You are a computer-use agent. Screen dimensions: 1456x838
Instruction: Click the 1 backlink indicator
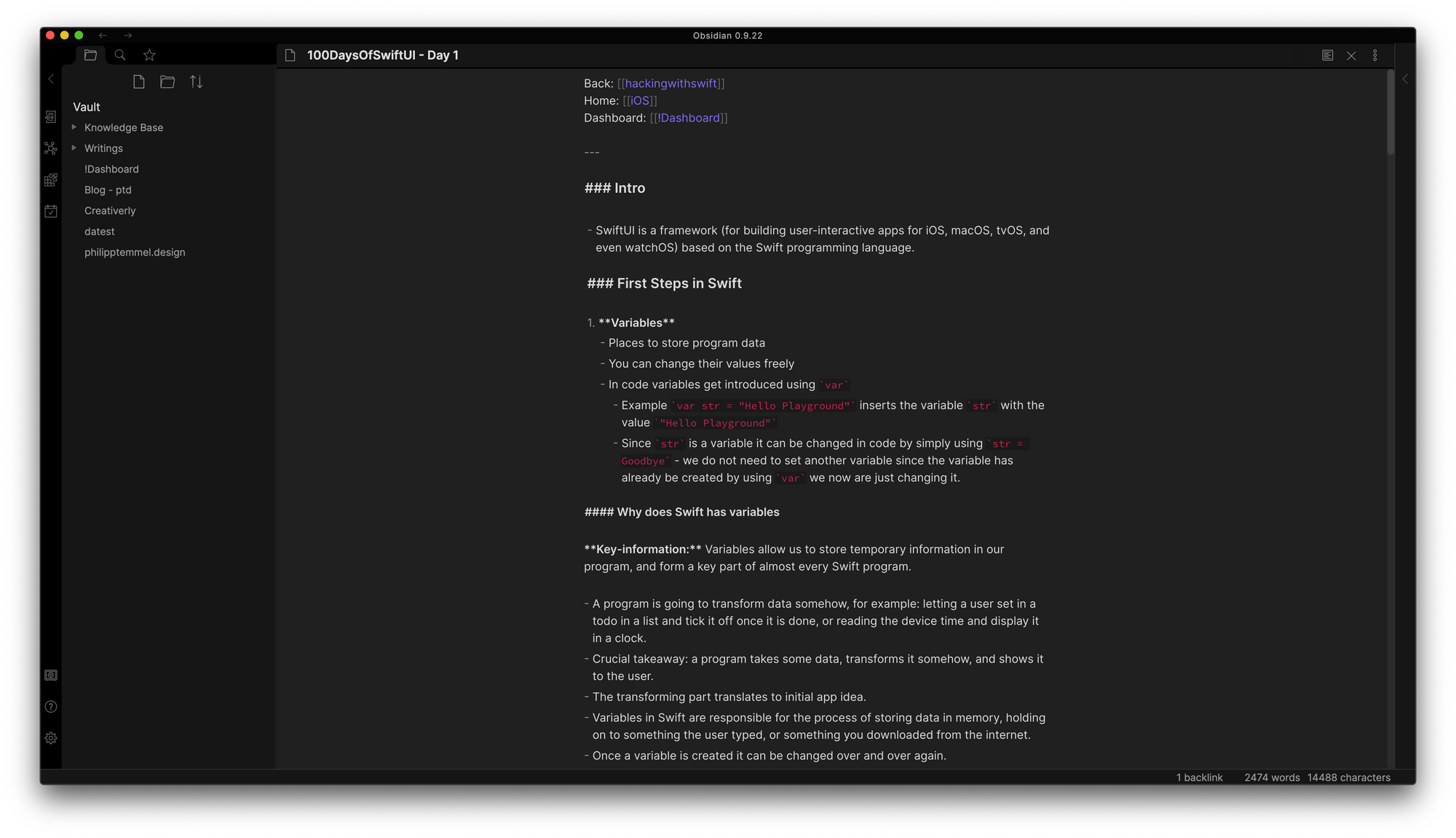click(1199, 777)
